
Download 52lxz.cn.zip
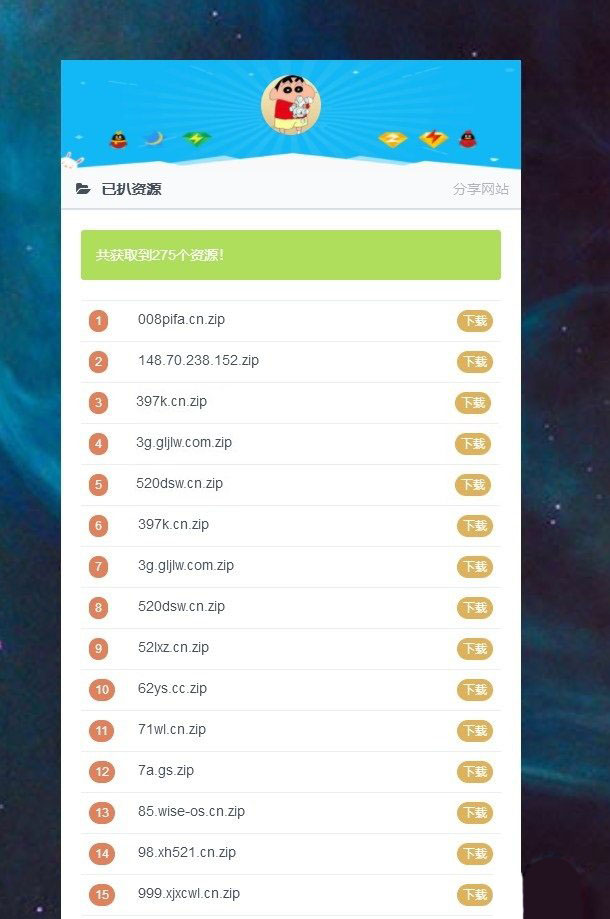click(475, 649)
